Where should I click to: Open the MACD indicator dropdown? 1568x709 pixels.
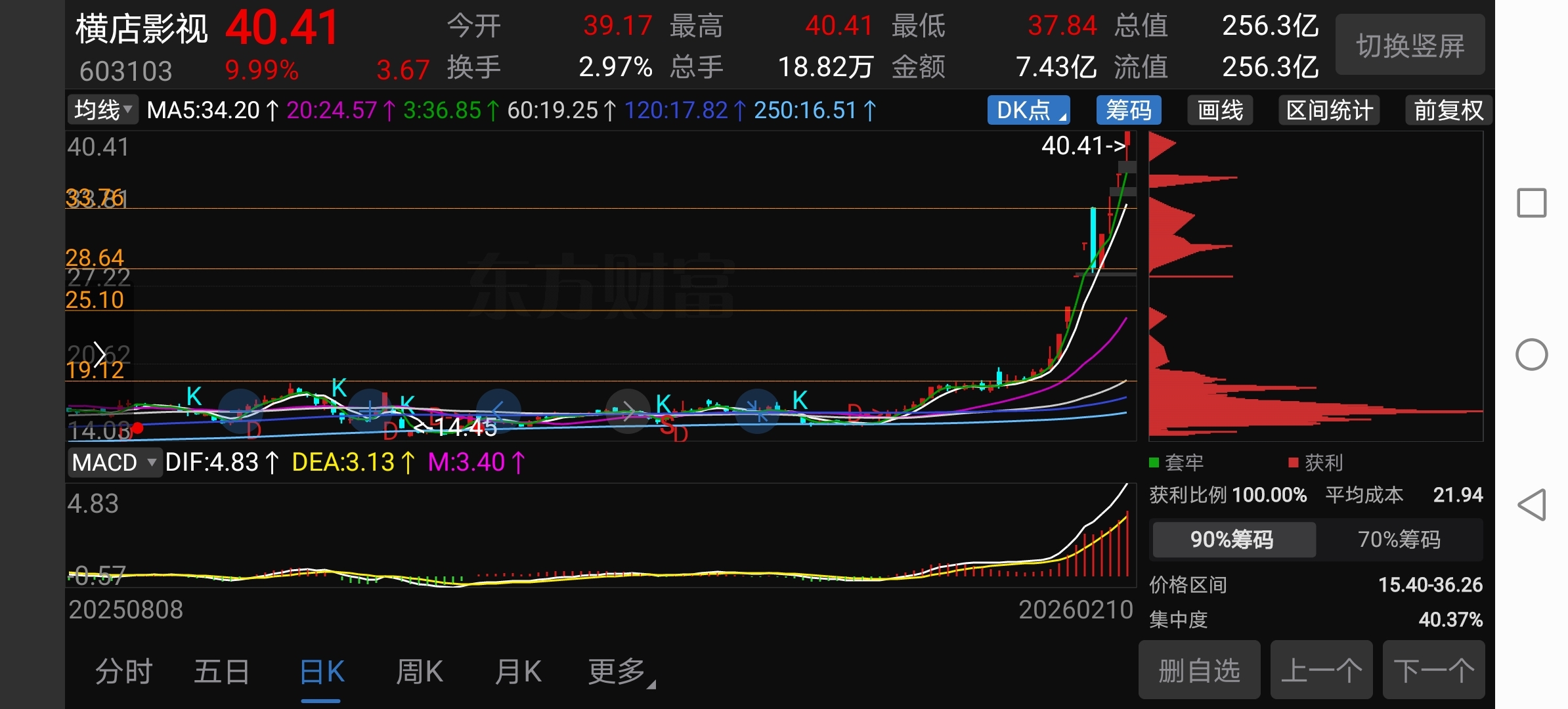(x=114, y=463)
